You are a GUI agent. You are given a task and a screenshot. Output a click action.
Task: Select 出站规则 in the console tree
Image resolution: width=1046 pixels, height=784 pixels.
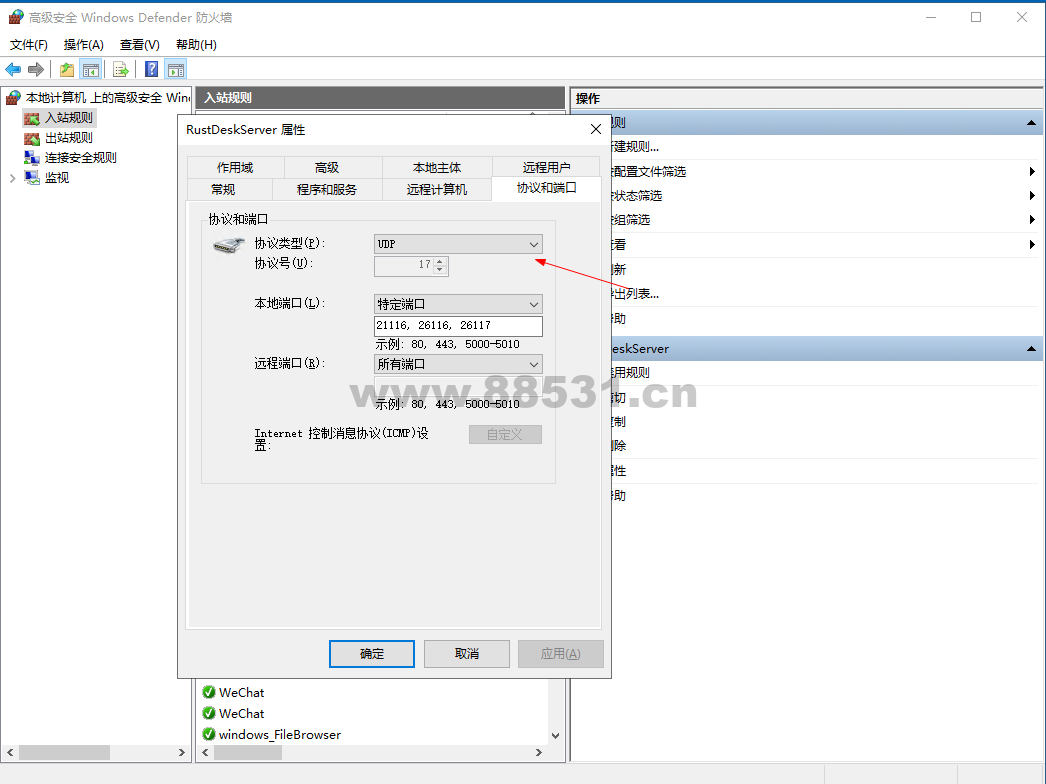click(69, 138)
